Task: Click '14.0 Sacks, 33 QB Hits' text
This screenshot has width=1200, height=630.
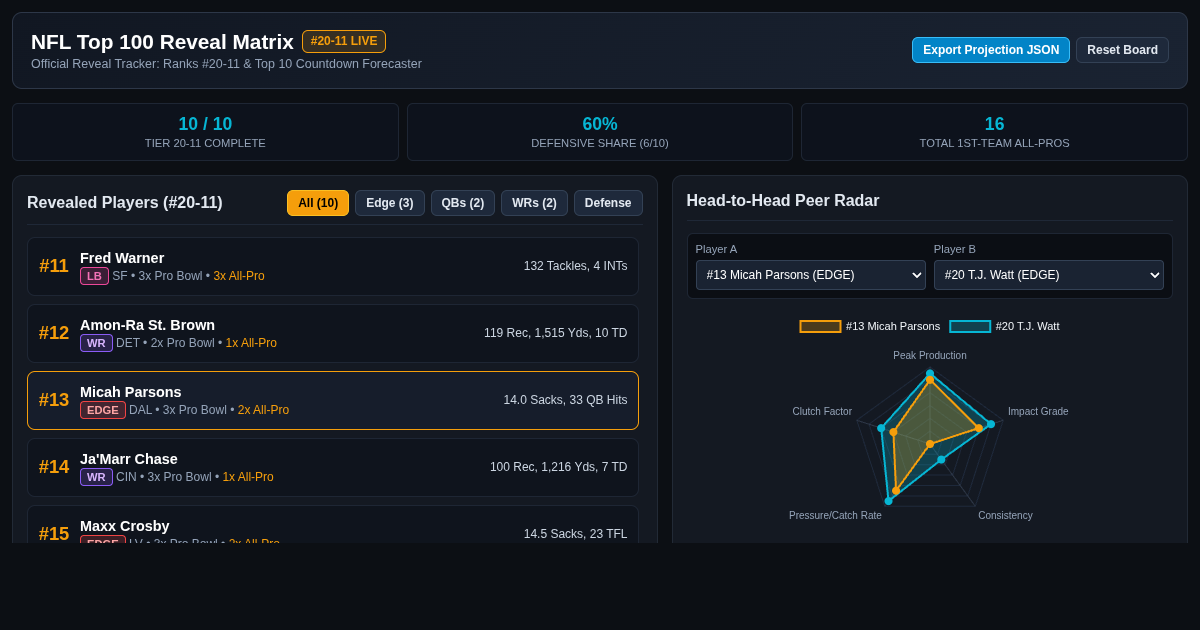Action: (566, 400)
